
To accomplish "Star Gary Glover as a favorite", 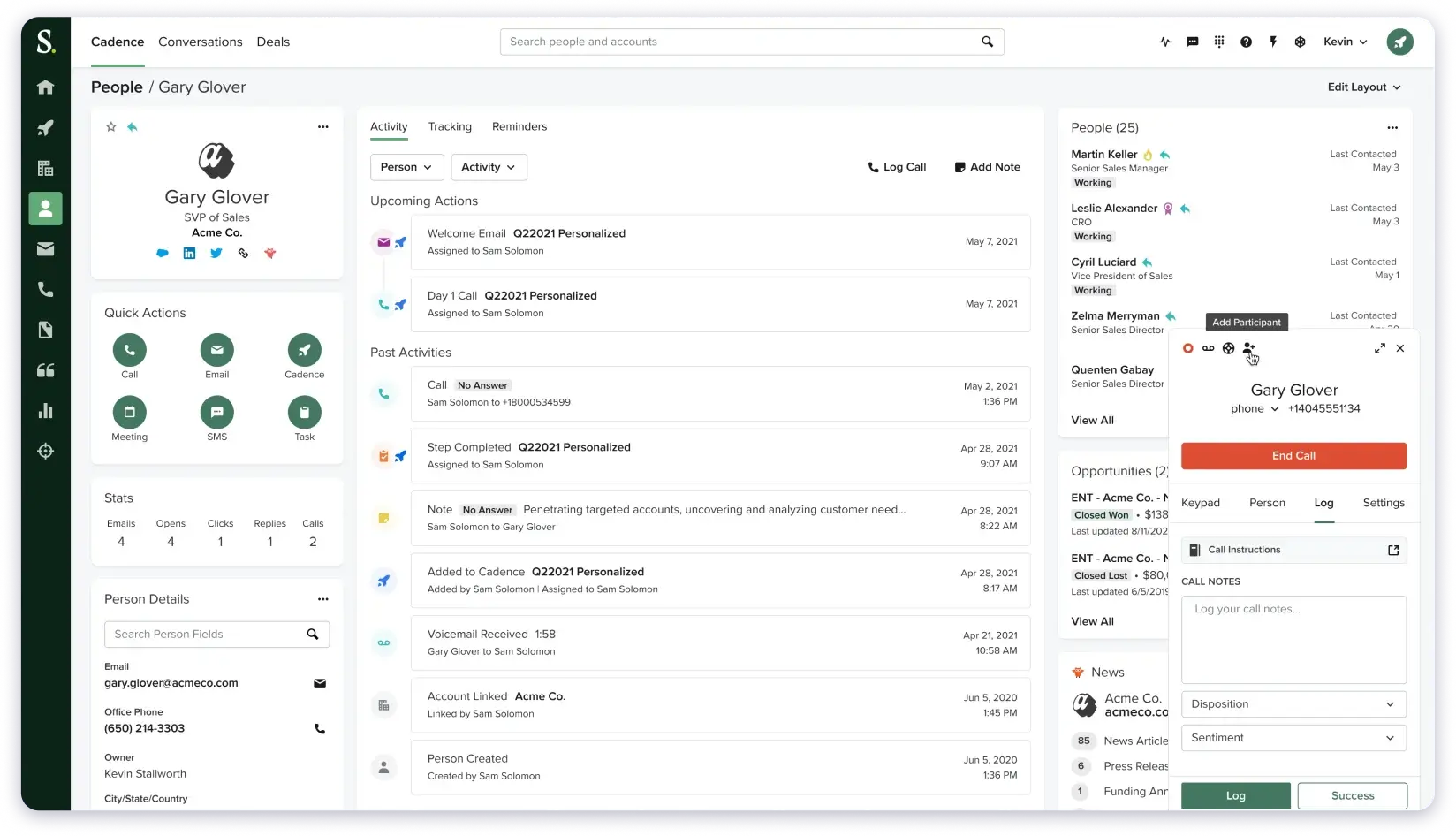I will 110,126.
